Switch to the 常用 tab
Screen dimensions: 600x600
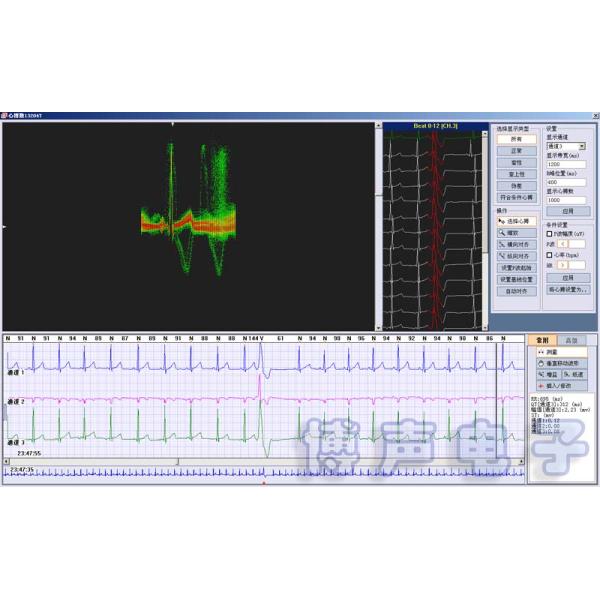pyautogui.click(x=543, y=340)
